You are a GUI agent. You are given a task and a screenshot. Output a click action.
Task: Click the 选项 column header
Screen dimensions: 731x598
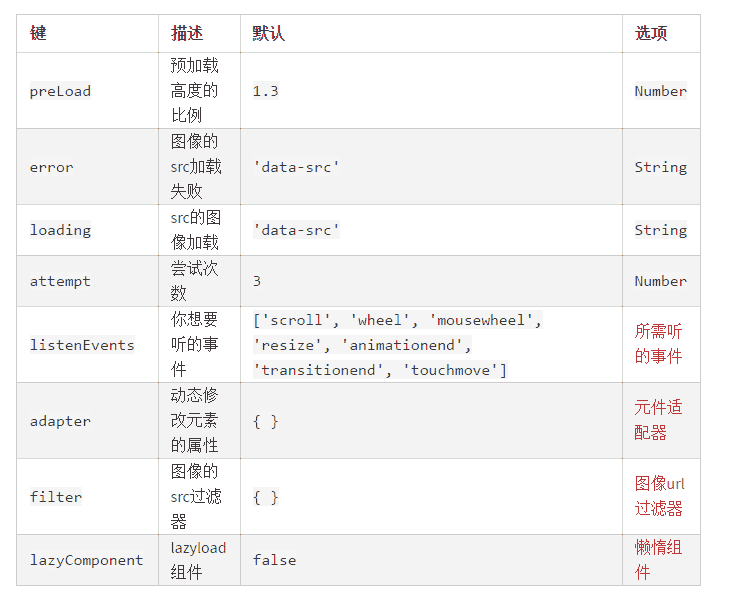[x=651, y=33]
